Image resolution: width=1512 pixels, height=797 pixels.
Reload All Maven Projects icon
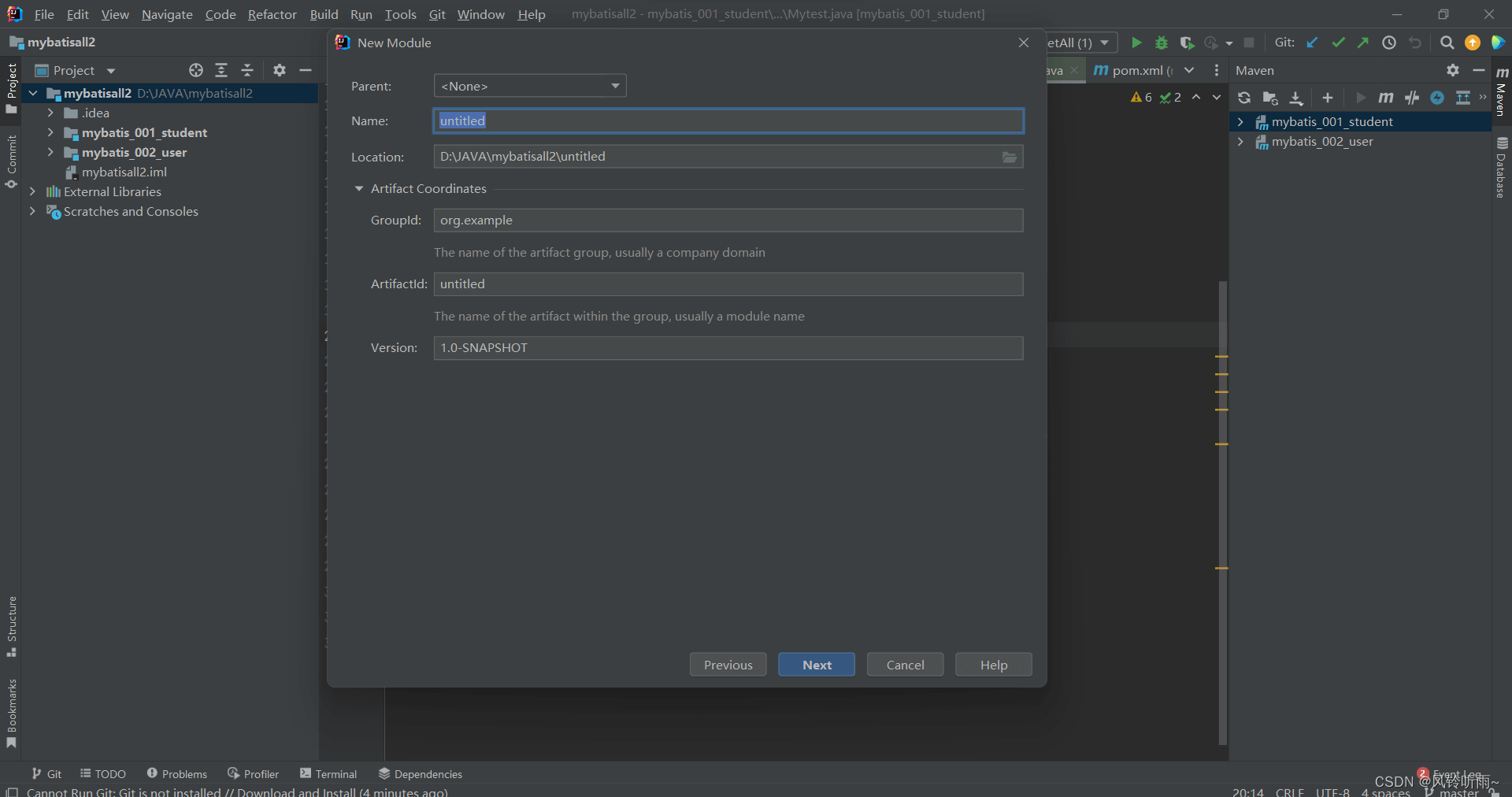[1244, 98]
